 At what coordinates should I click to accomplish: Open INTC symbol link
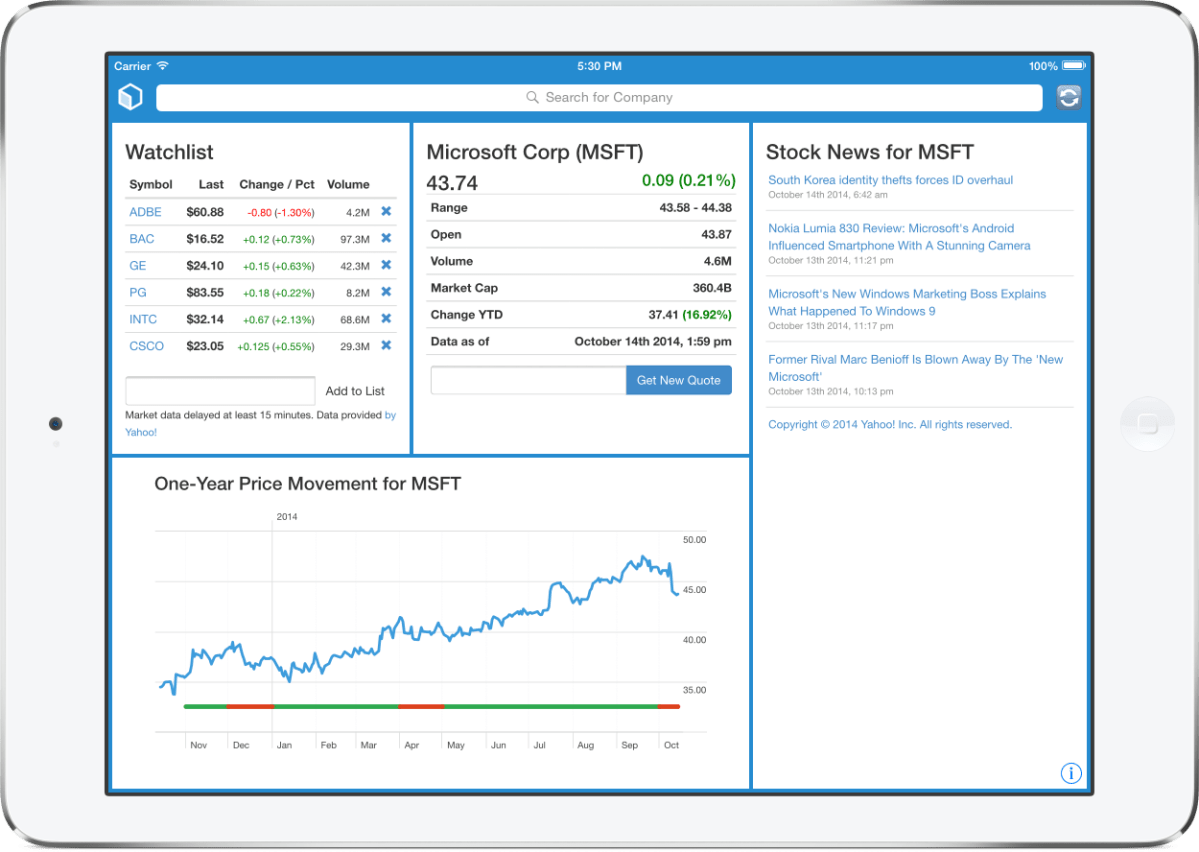pos(143,319)
